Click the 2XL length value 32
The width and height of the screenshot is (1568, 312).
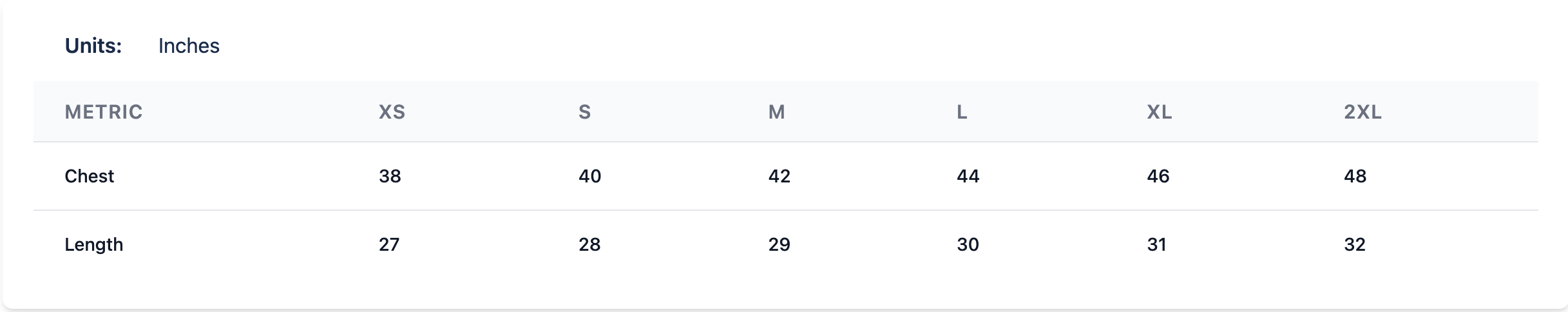pos(1354,244)
